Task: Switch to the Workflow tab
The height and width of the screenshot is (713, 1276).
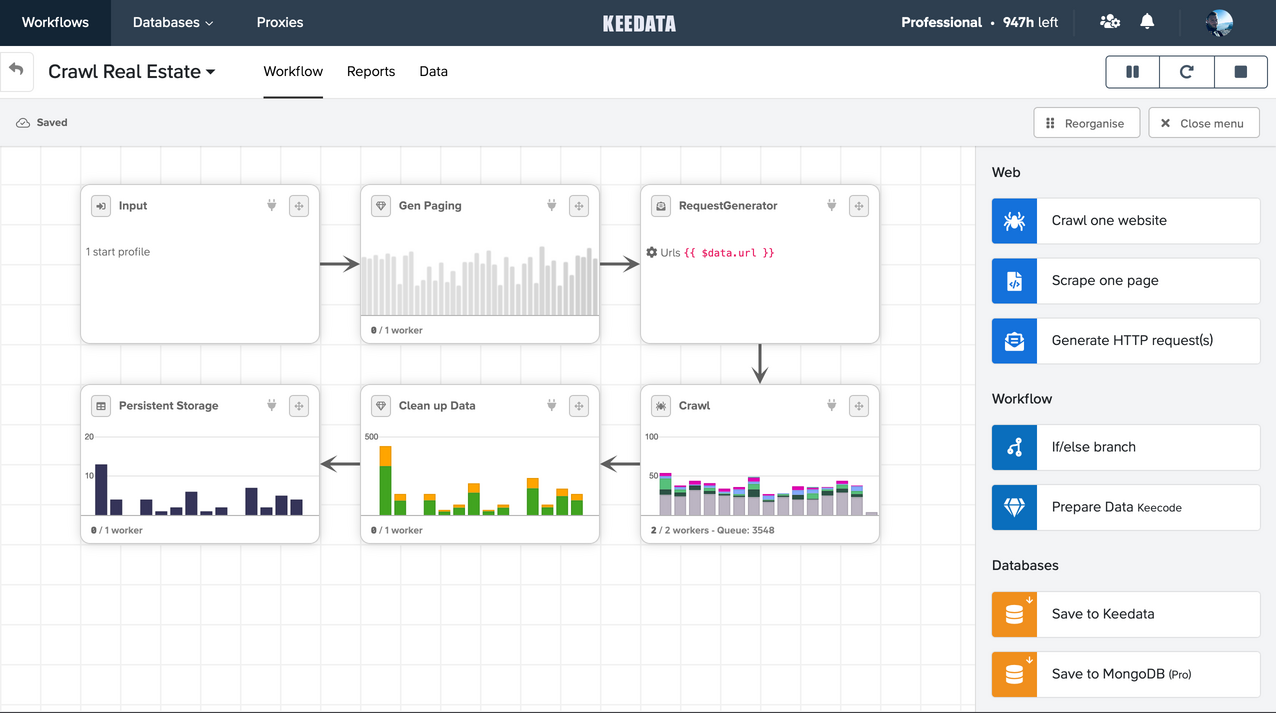Action: click(x=293, y=72)
